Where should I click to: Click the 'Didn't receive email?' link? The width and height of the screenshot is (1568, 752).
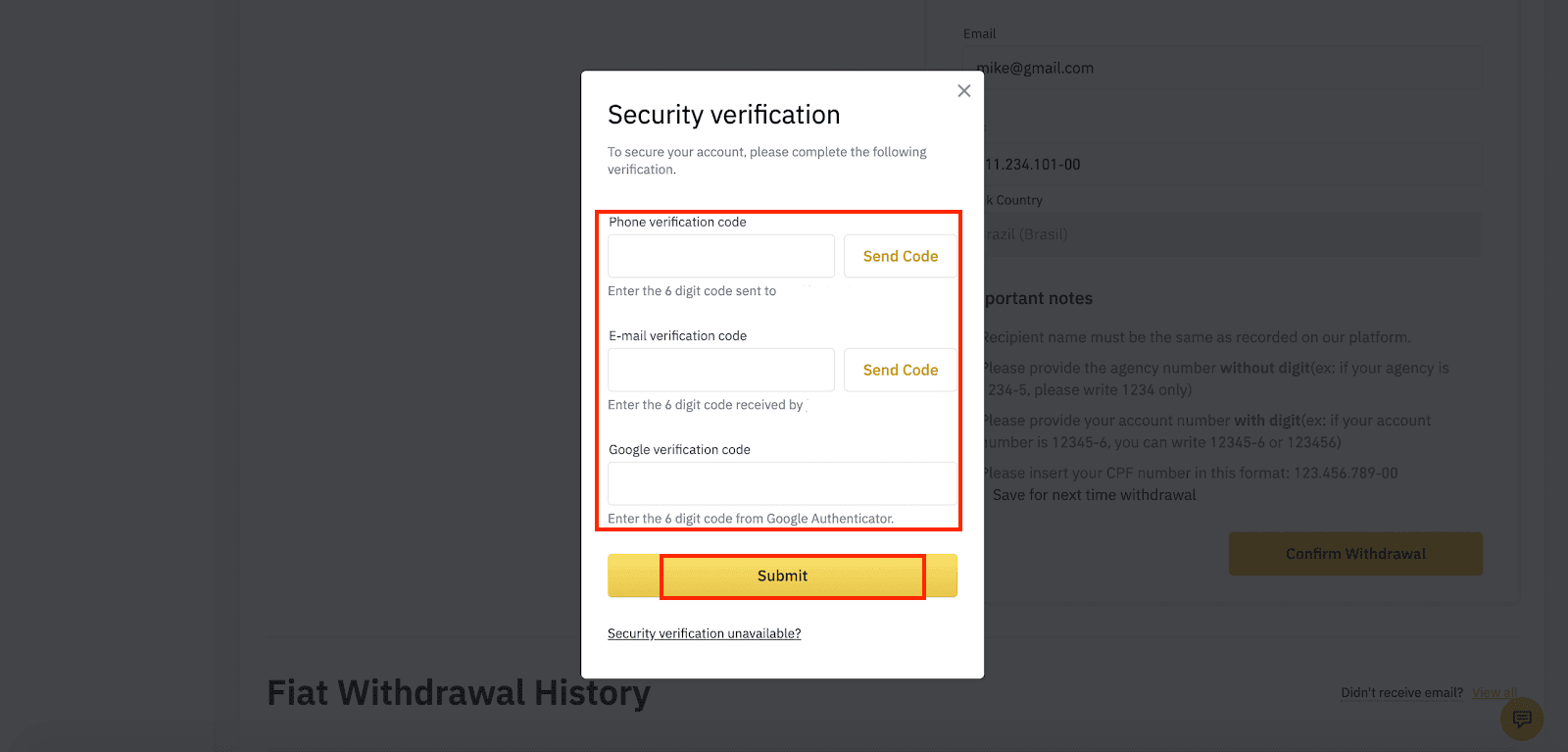tap(1401, 692)
